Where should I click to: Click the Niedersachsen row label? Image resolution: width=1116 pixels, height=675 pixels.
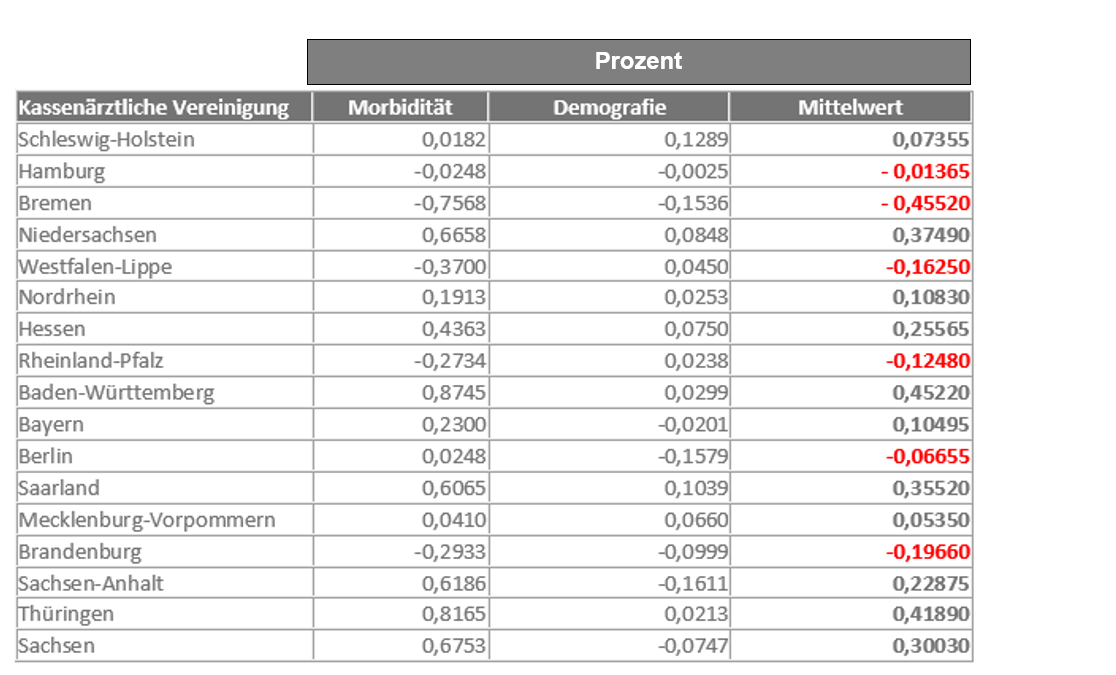[87, 235]
